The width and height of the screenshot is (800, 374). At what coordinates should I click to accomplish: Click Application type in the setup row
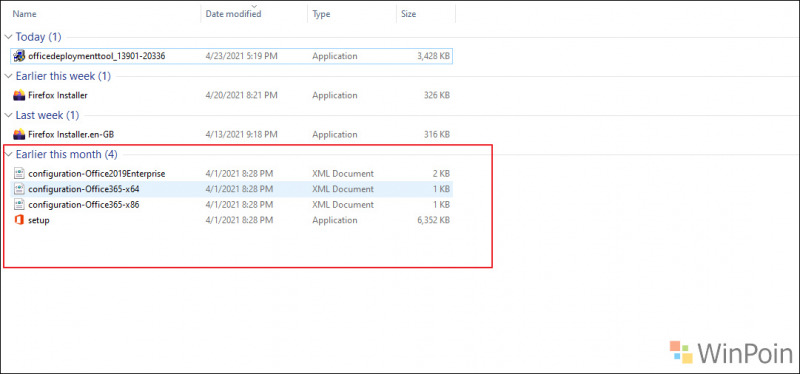tap(335, 220)
